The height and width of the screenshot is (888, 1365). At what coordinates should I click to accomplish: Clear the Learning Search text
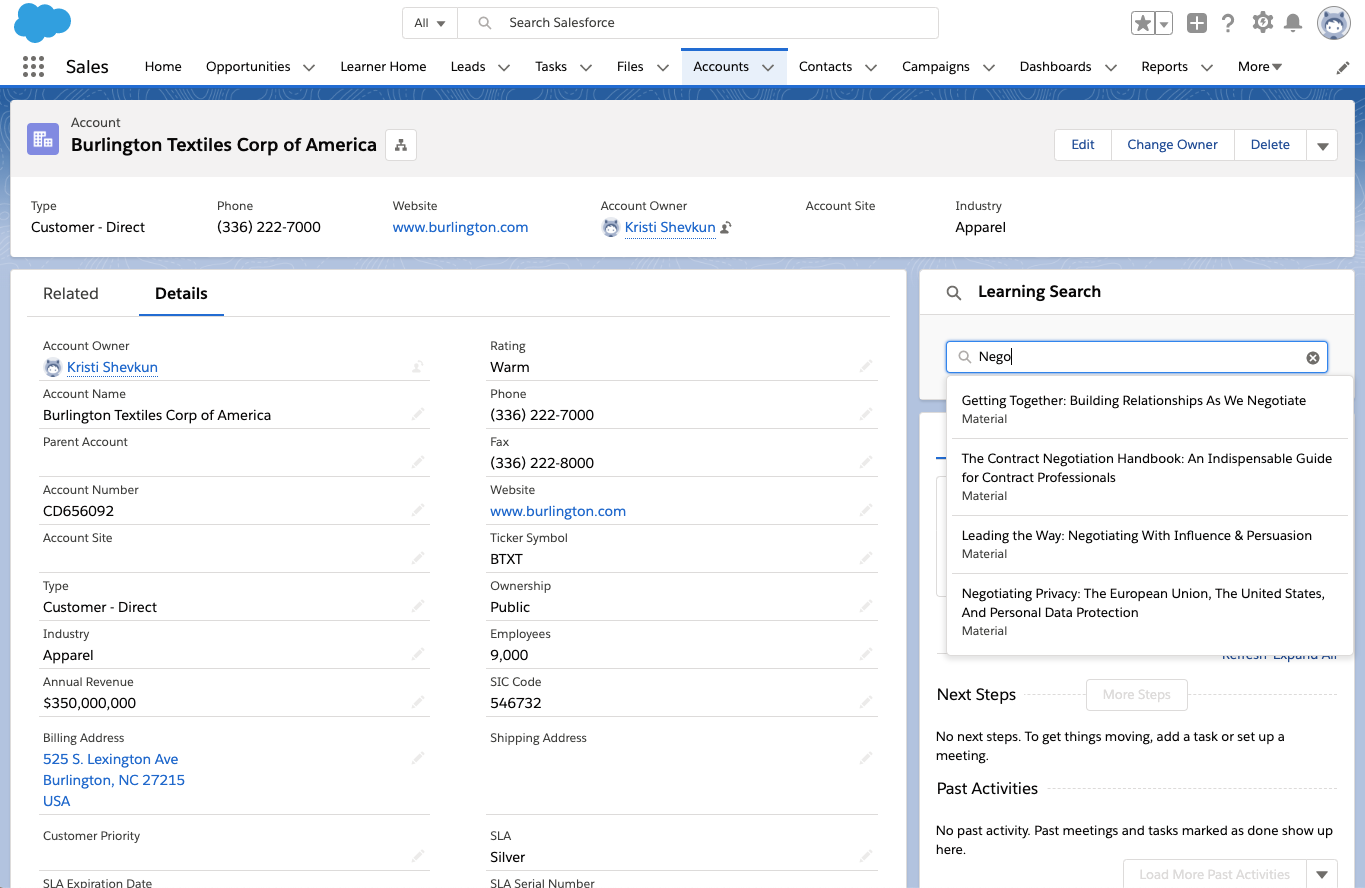[1313, 358]
